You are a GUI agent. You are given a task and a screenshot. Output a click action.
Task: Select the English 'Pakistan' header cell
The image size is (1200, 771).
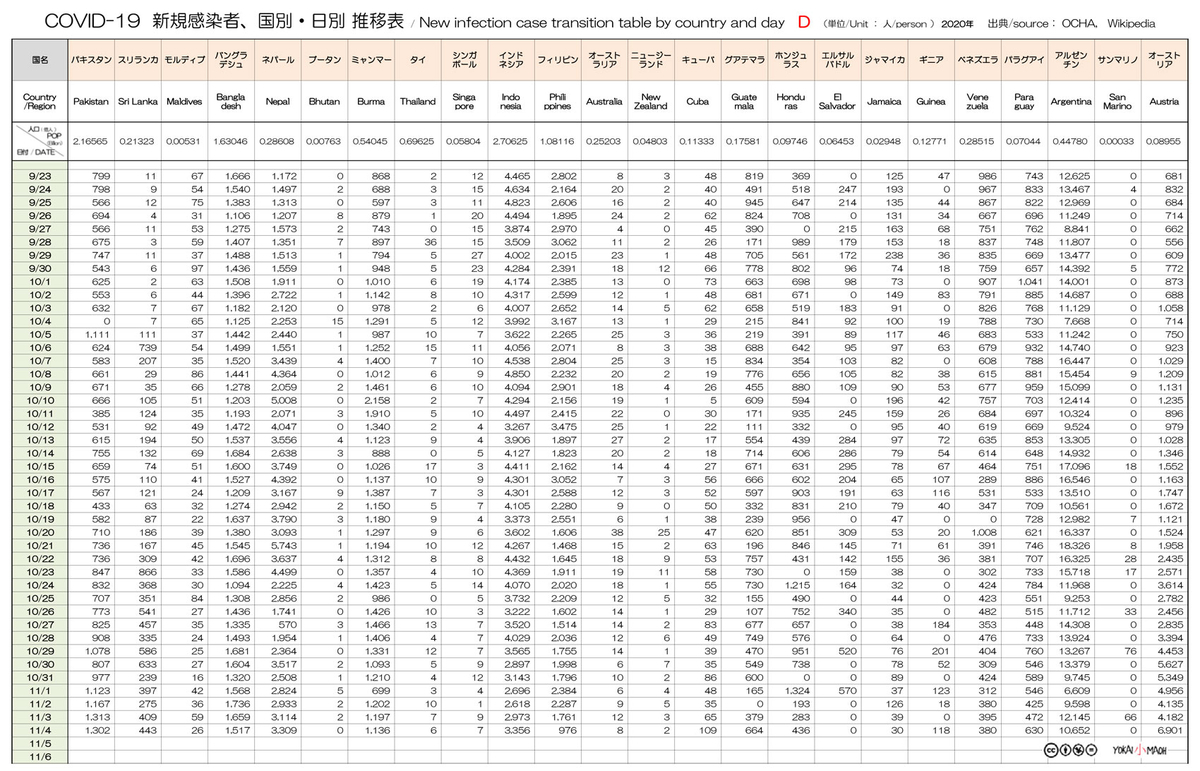coord(90,102)
